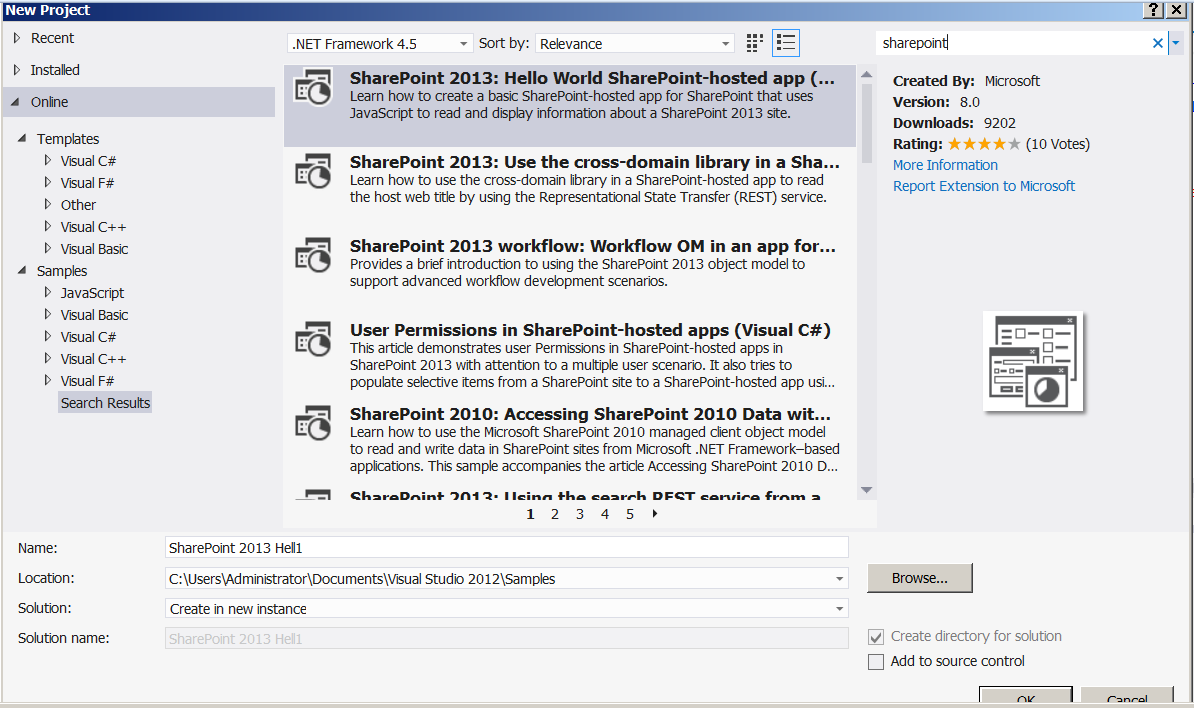Expand Visual Basic under Samples

48,314
